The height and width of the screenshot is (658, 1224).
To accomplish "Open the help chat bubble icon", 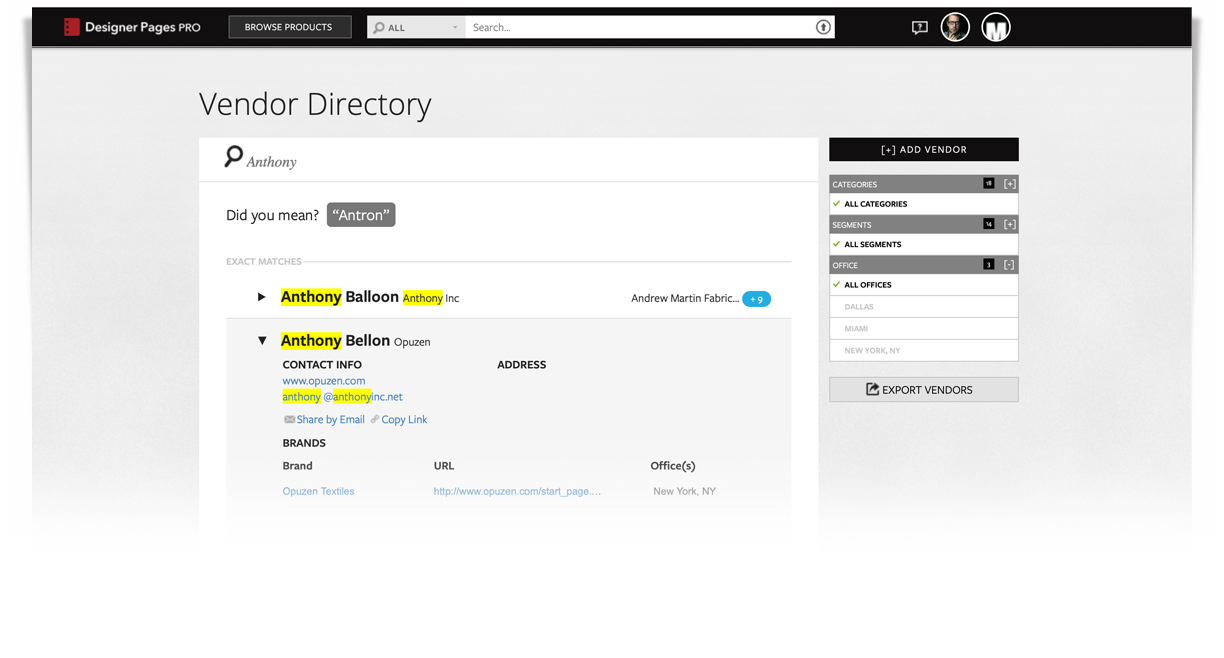I will (x=919, y=28).
